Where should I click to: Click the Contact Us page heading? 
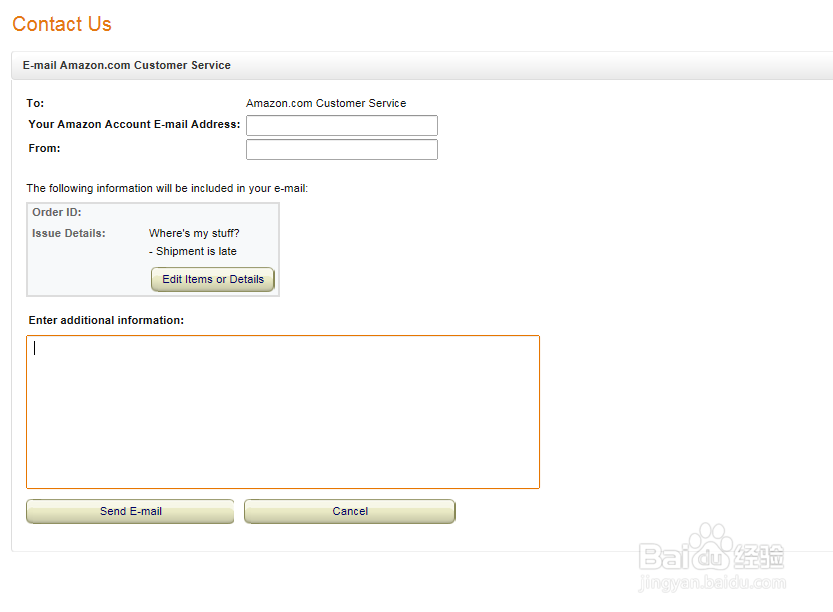[x=62, y=24]
